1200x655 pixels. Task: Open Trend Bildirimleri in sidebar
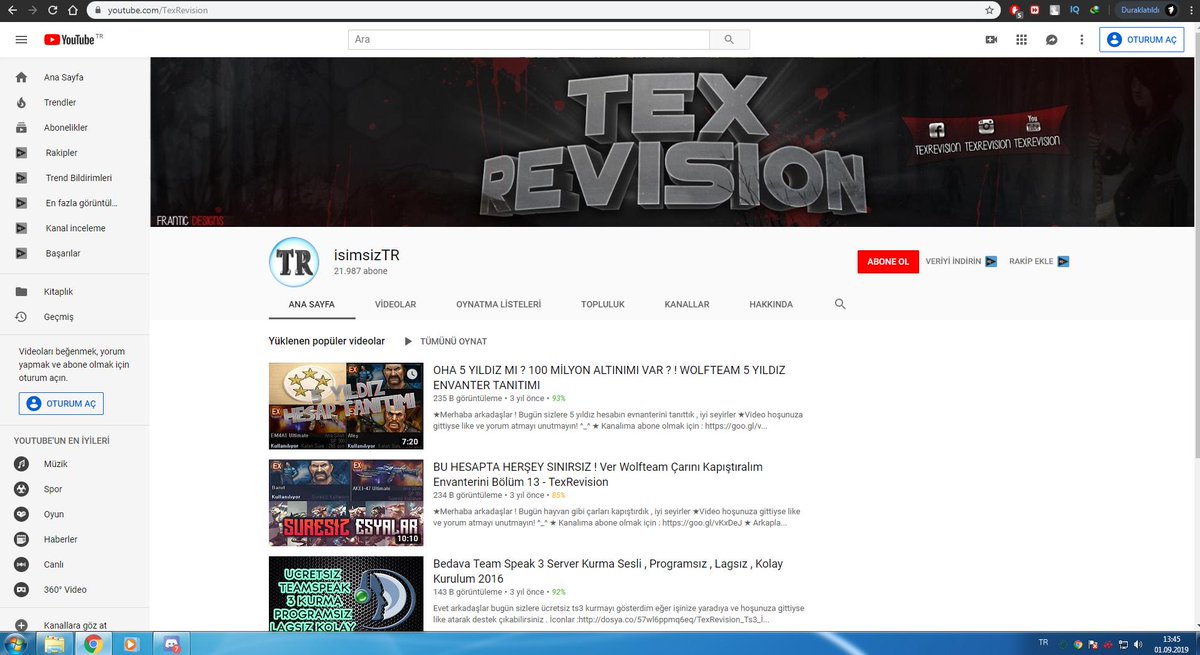(x=79, y=177)
